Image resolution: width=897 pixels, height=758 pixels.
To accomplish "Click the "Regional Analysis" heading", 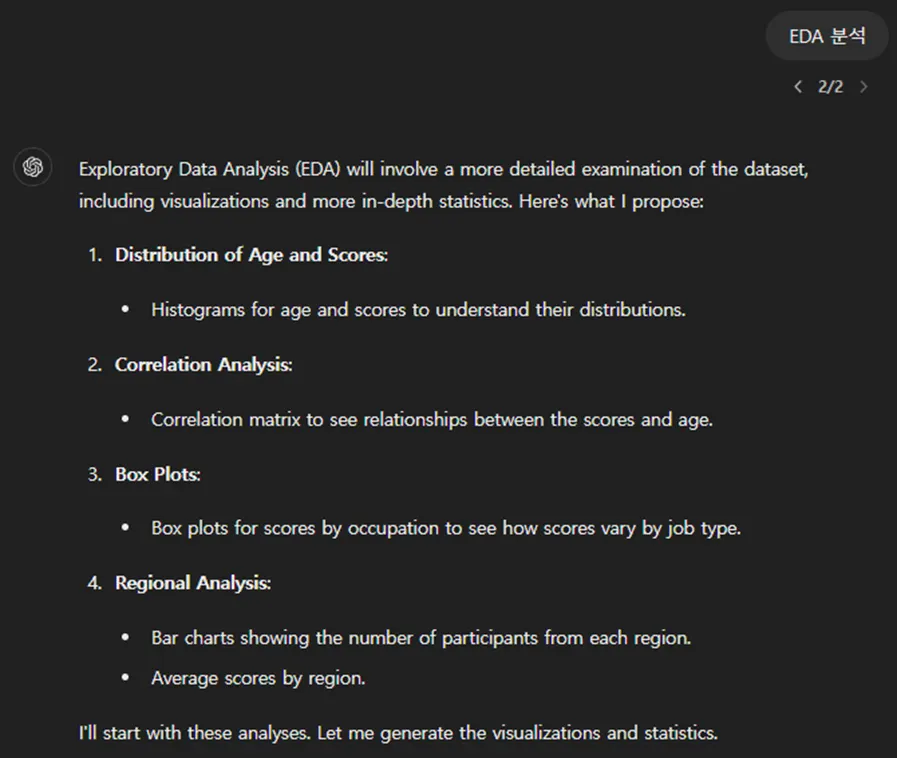I will (x=192, y=583).
